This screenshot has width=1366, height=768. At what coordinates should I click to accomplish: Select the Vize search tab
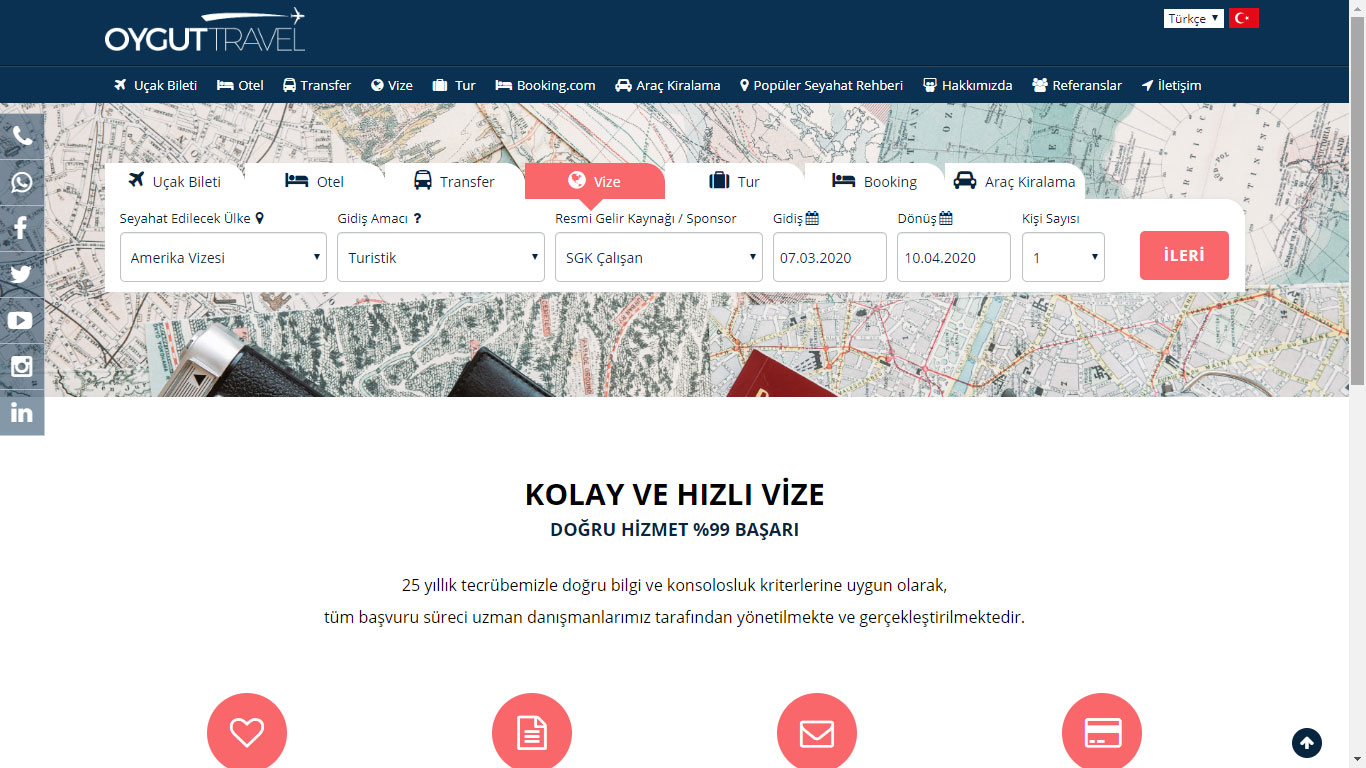[x=595, y=181]
